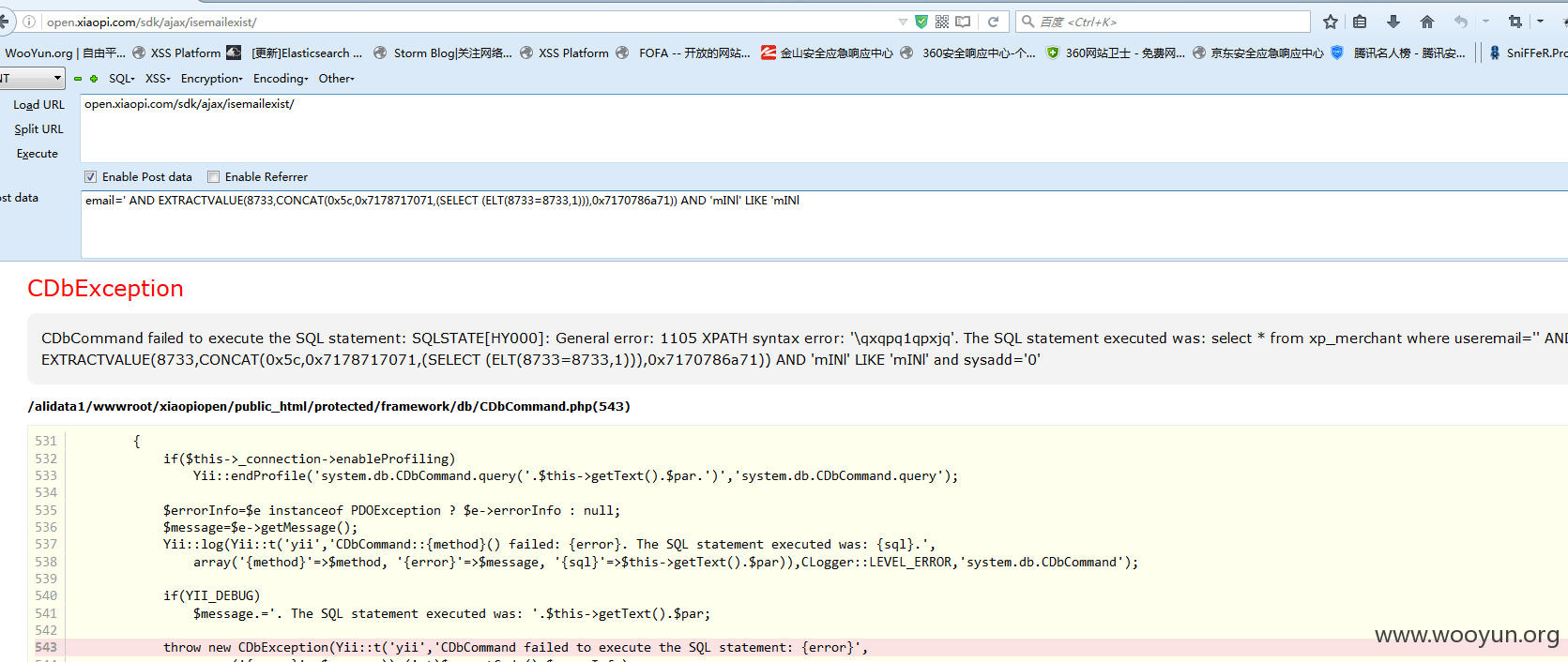
Task: Click the green minus HackBar icon
Action: click(78, 79)
